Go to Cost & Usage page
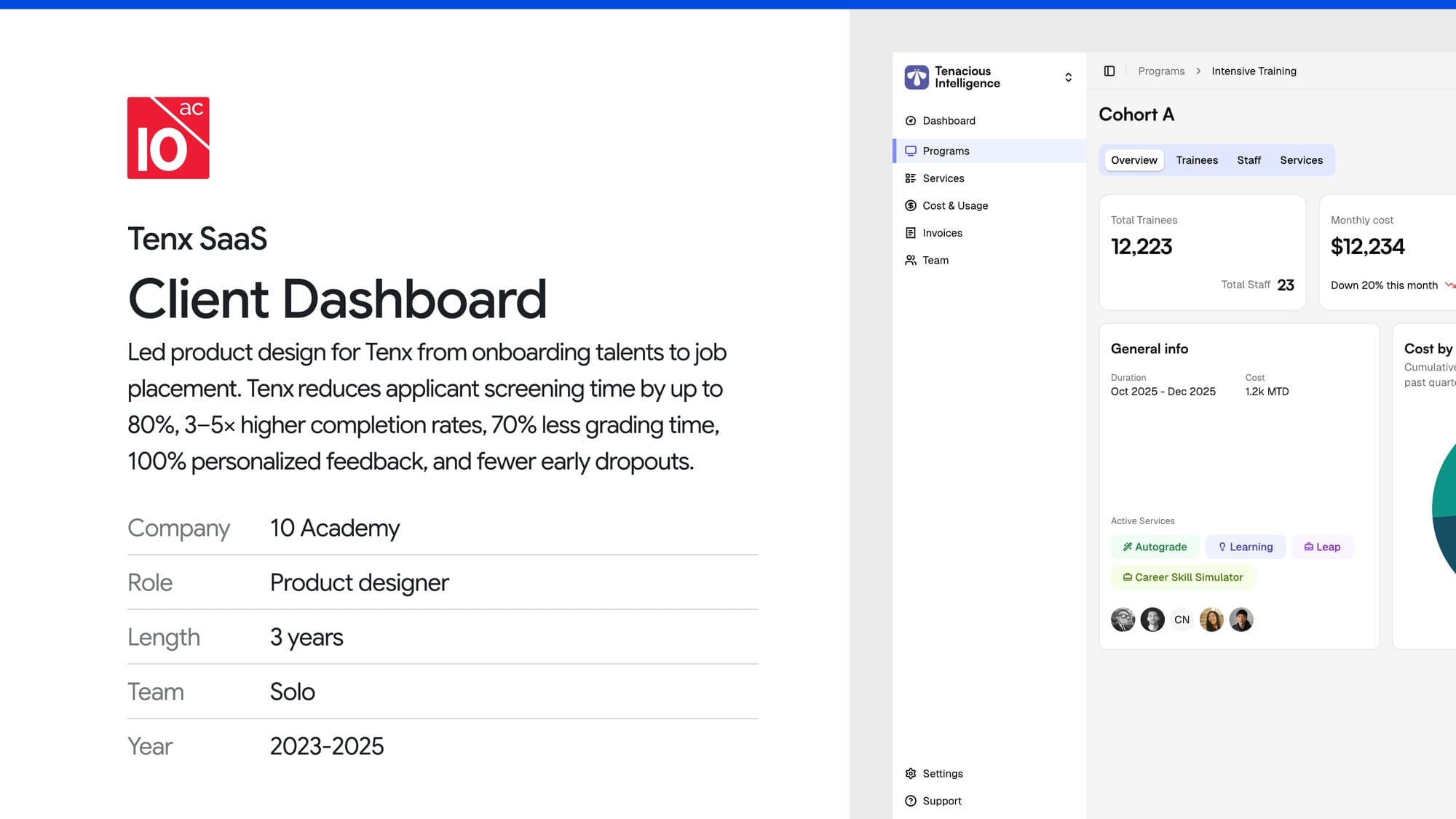 tap(989, 206)
